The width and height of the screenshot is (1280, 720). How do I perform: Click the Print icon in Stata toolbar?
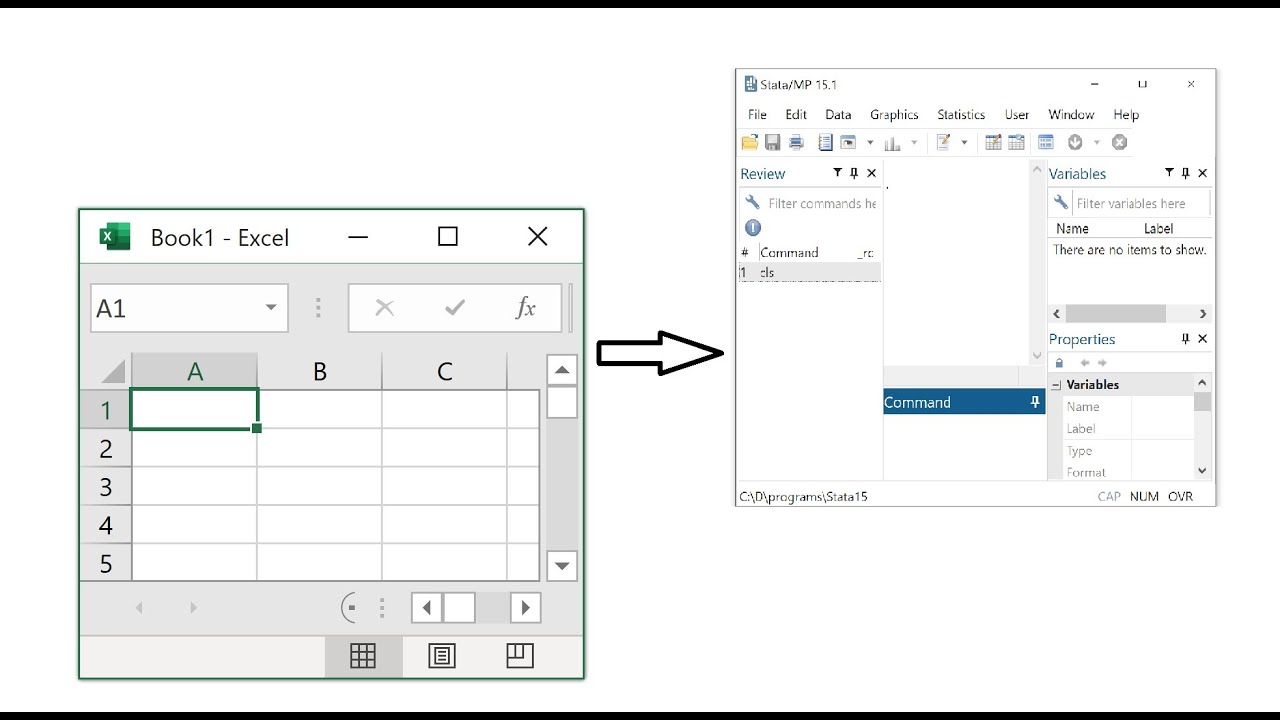coord(796,142)
